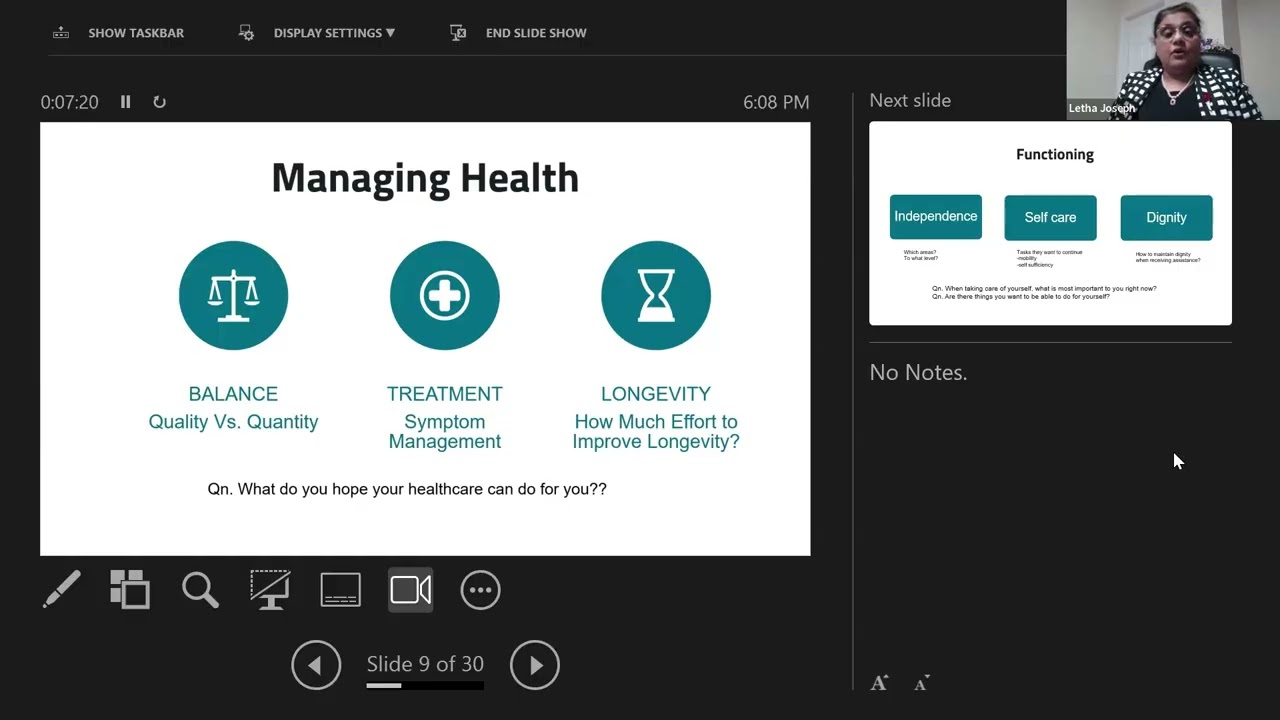
Task: Click the Functioning next slide thumbnail
Action: (1050, 223)
